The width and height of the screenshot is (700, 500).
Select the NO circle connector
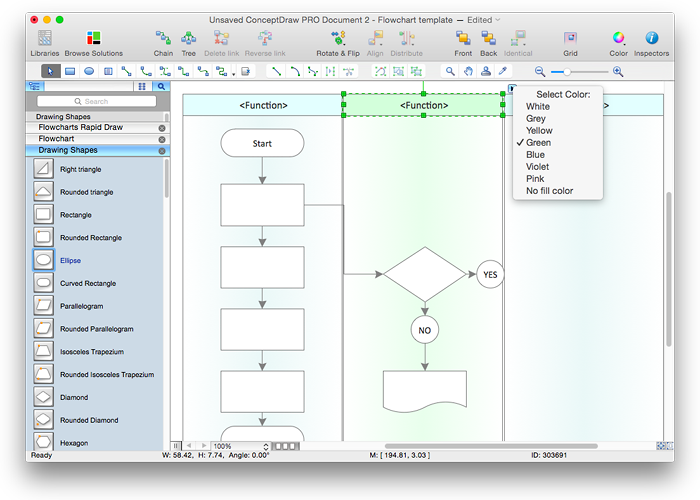425,330
